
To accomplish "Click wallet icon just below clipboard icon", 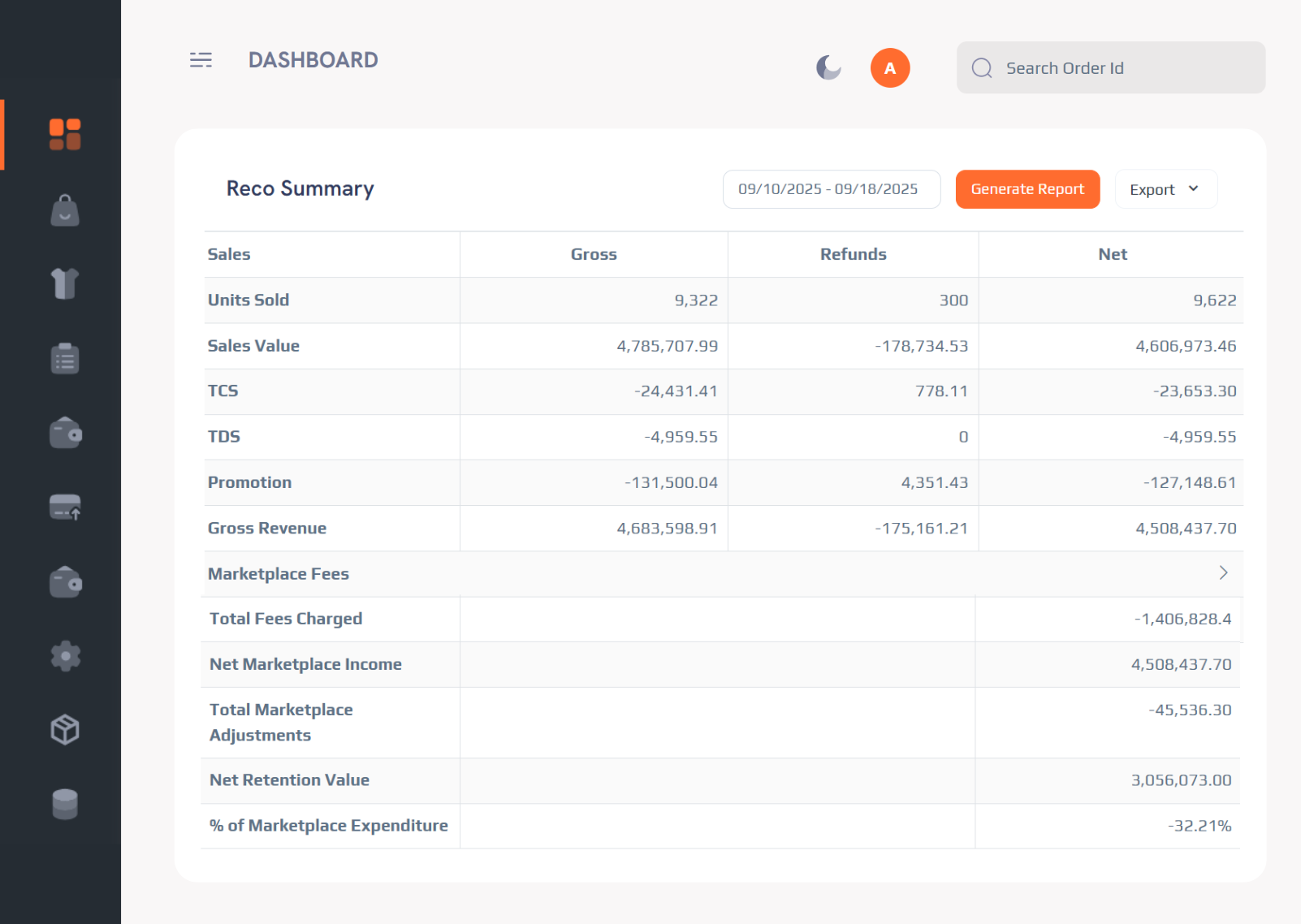I will coord(65,433).
